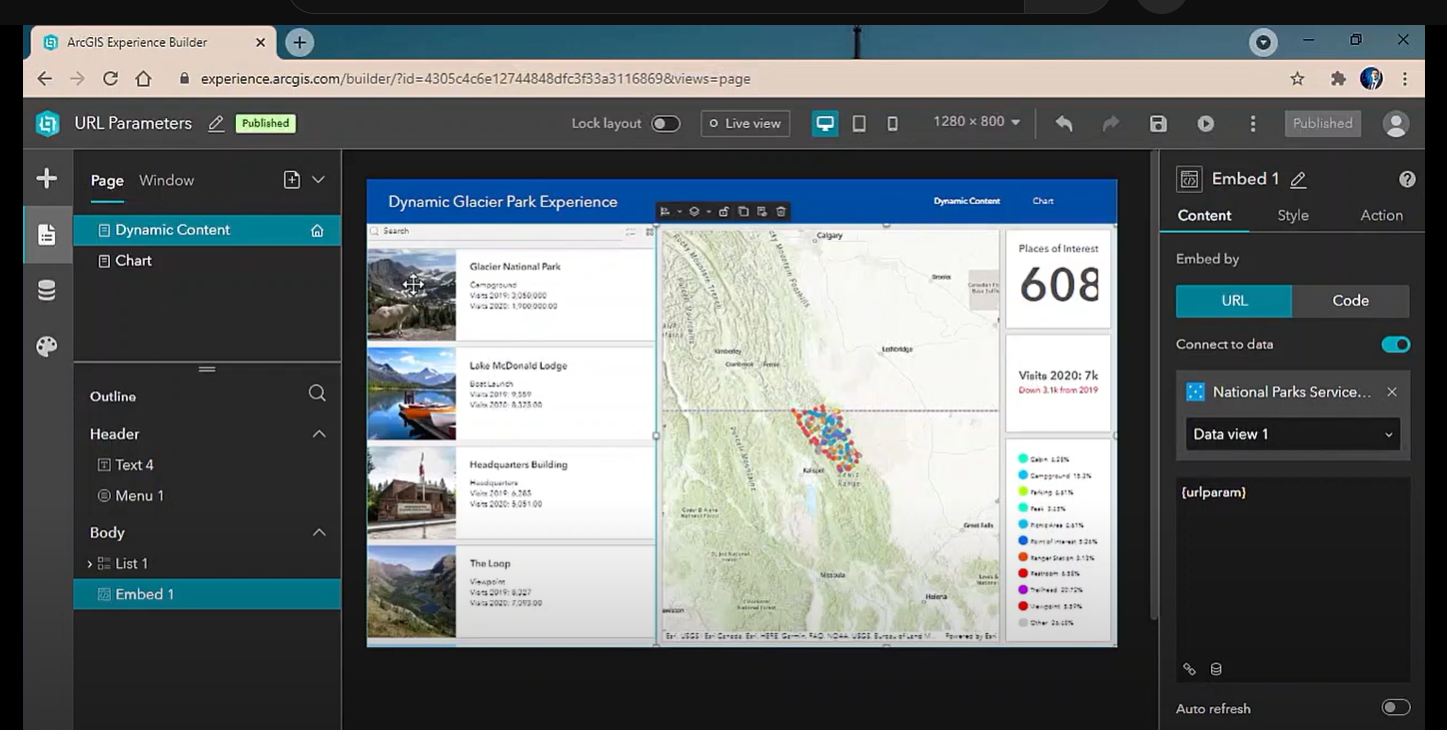Duplicate the selected widget on canvas
The width and height of the screenshot is (1447, 730).
click(x=743, y=211)
